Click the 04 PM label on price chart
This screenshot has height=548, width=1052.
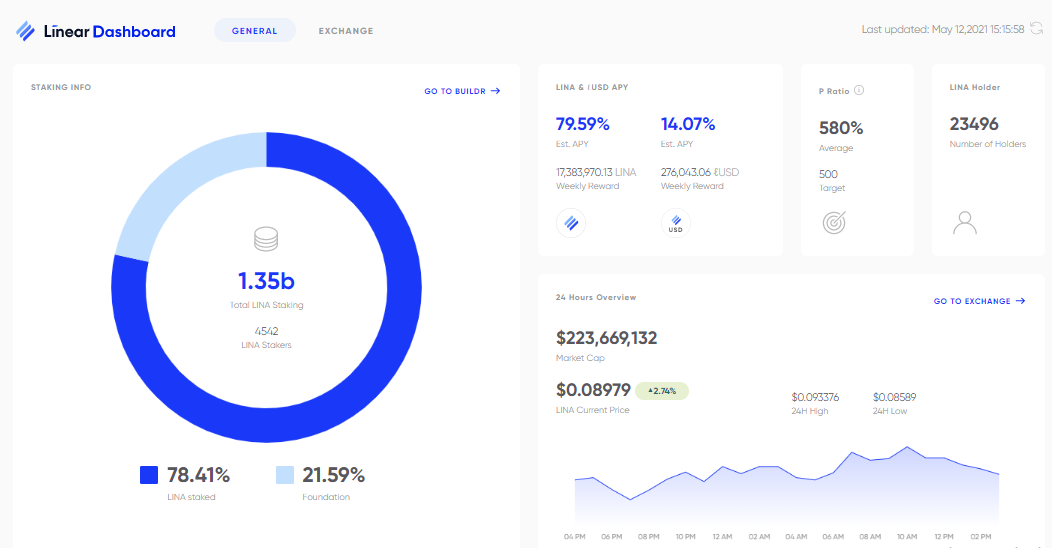[x=574, y=537]
